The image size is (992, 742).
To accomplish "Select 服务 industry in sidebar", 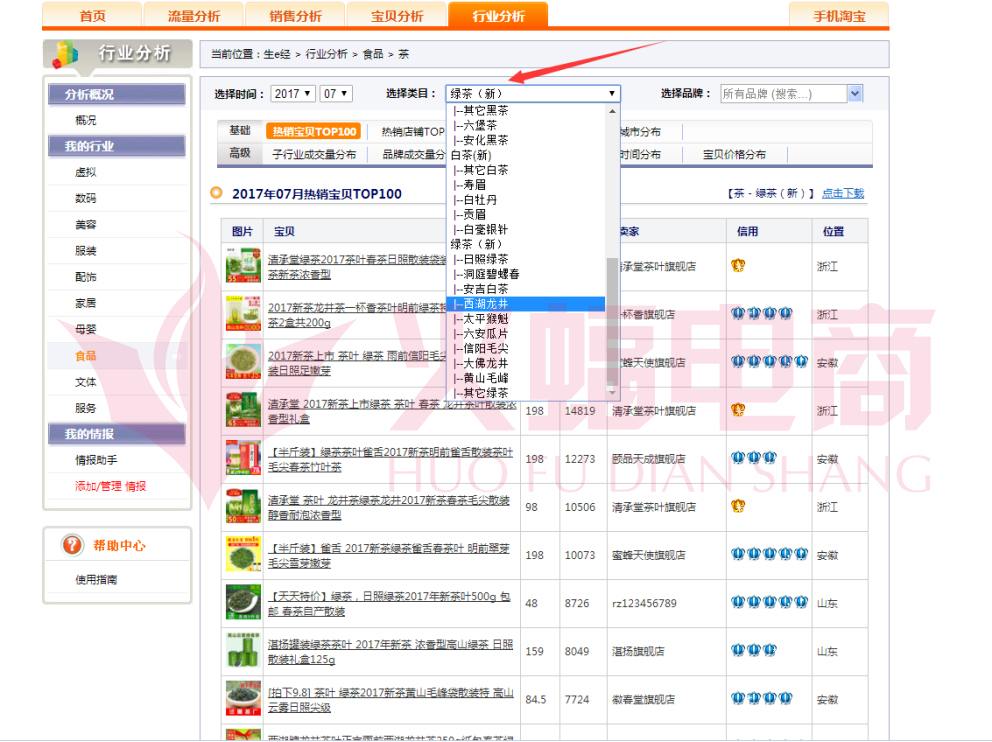I will [x=86, y=408].
